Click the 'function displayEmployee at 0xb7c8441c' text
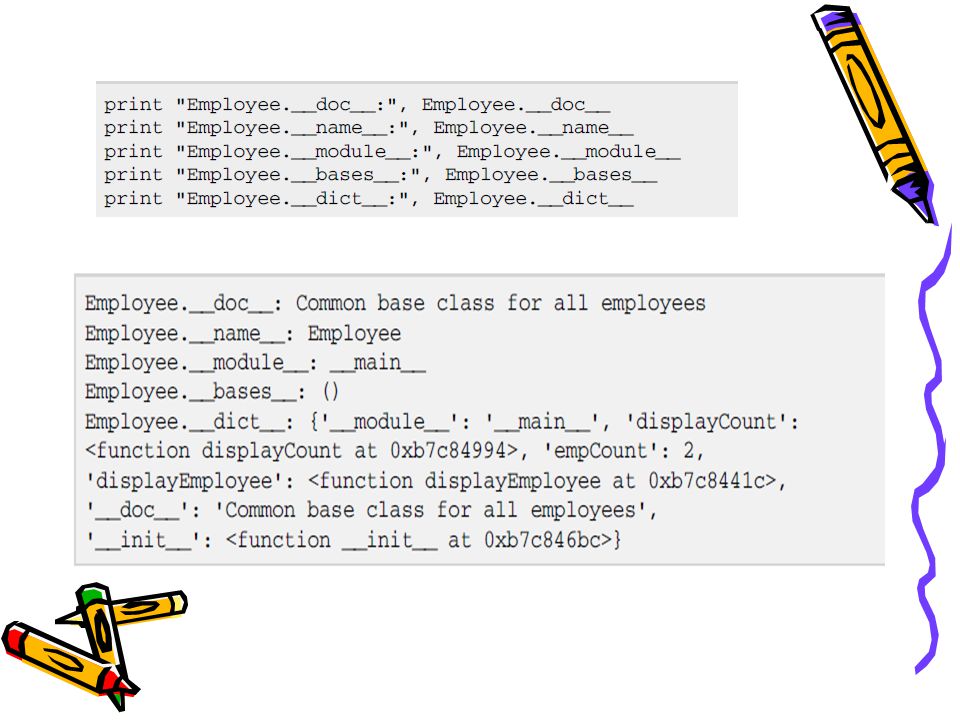Viewport: 960px width, 720px height. (542, 481)
